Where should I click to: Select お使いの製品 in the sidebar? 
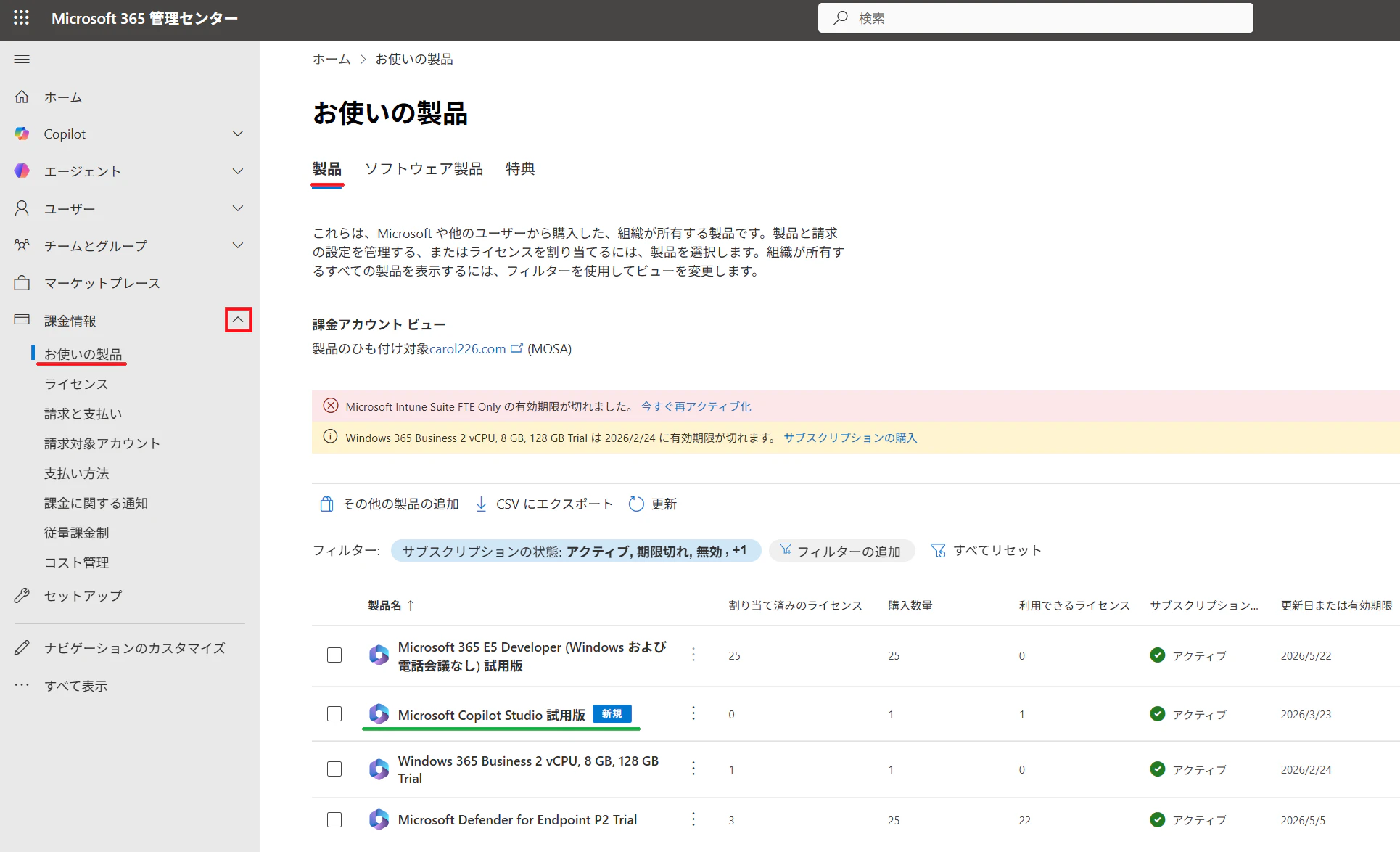point(83,354)
